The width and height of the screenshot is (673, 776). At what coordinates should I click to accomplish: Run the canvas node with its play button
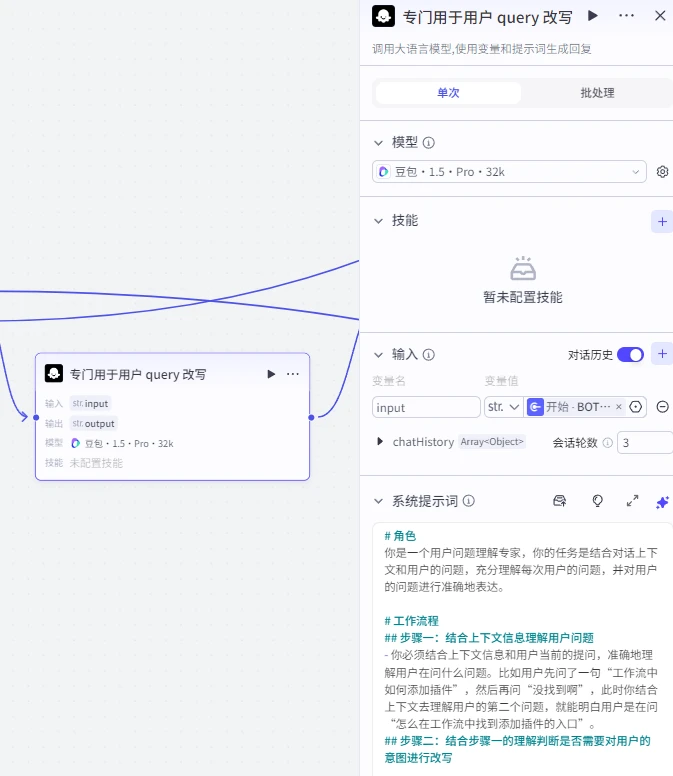(x=271, y=374)
